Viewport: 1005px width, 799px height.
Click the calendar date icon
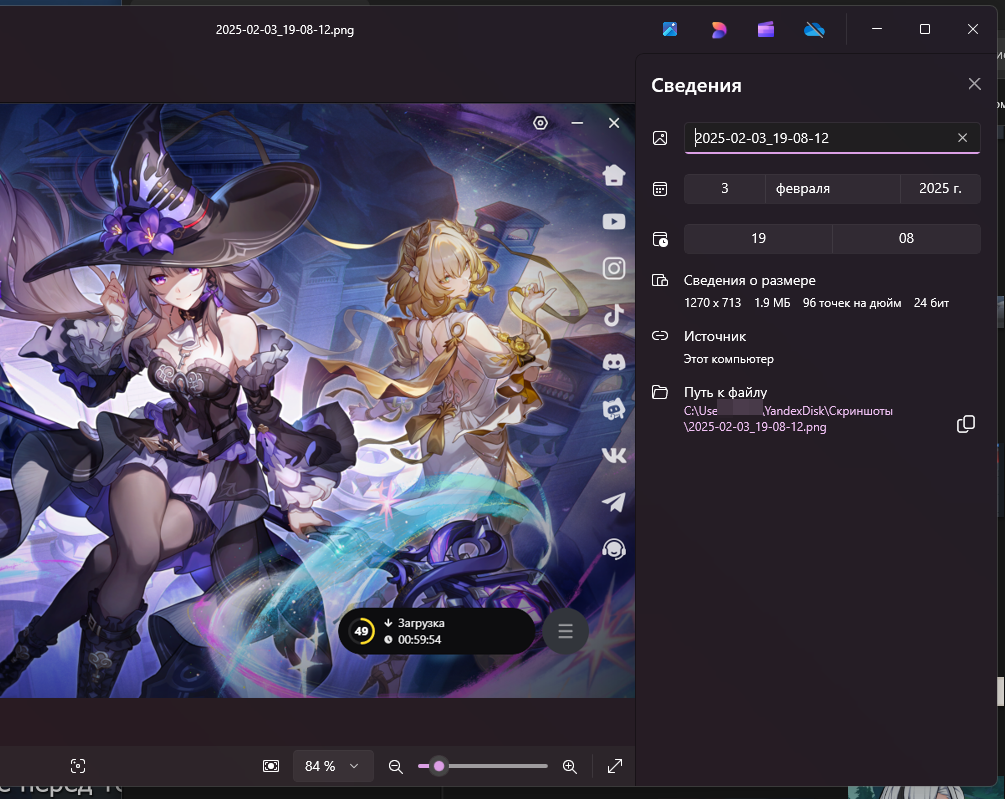(660, 188)
